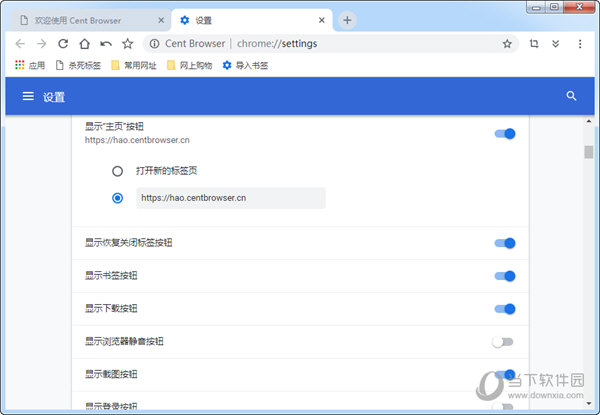Restore closed tab with undo arrow icon

[106, 44]
